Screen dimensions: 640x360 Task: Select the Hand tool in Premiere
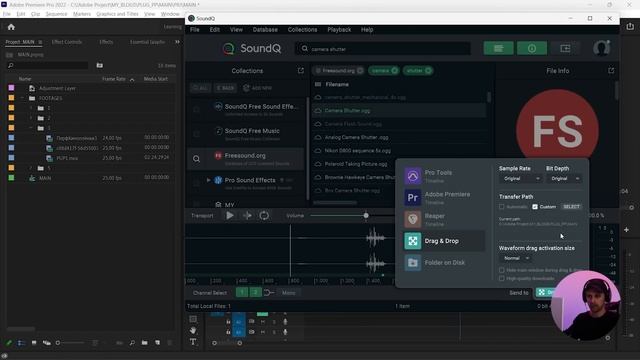point(193,330)
